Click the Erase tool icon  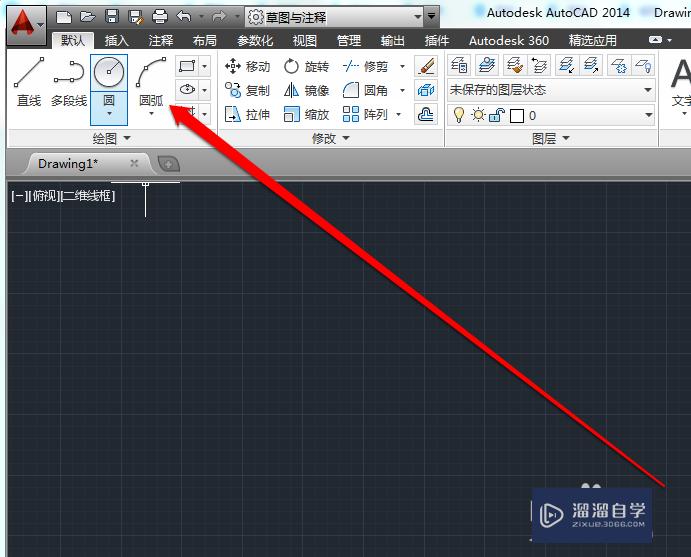(x=426, y=66)
